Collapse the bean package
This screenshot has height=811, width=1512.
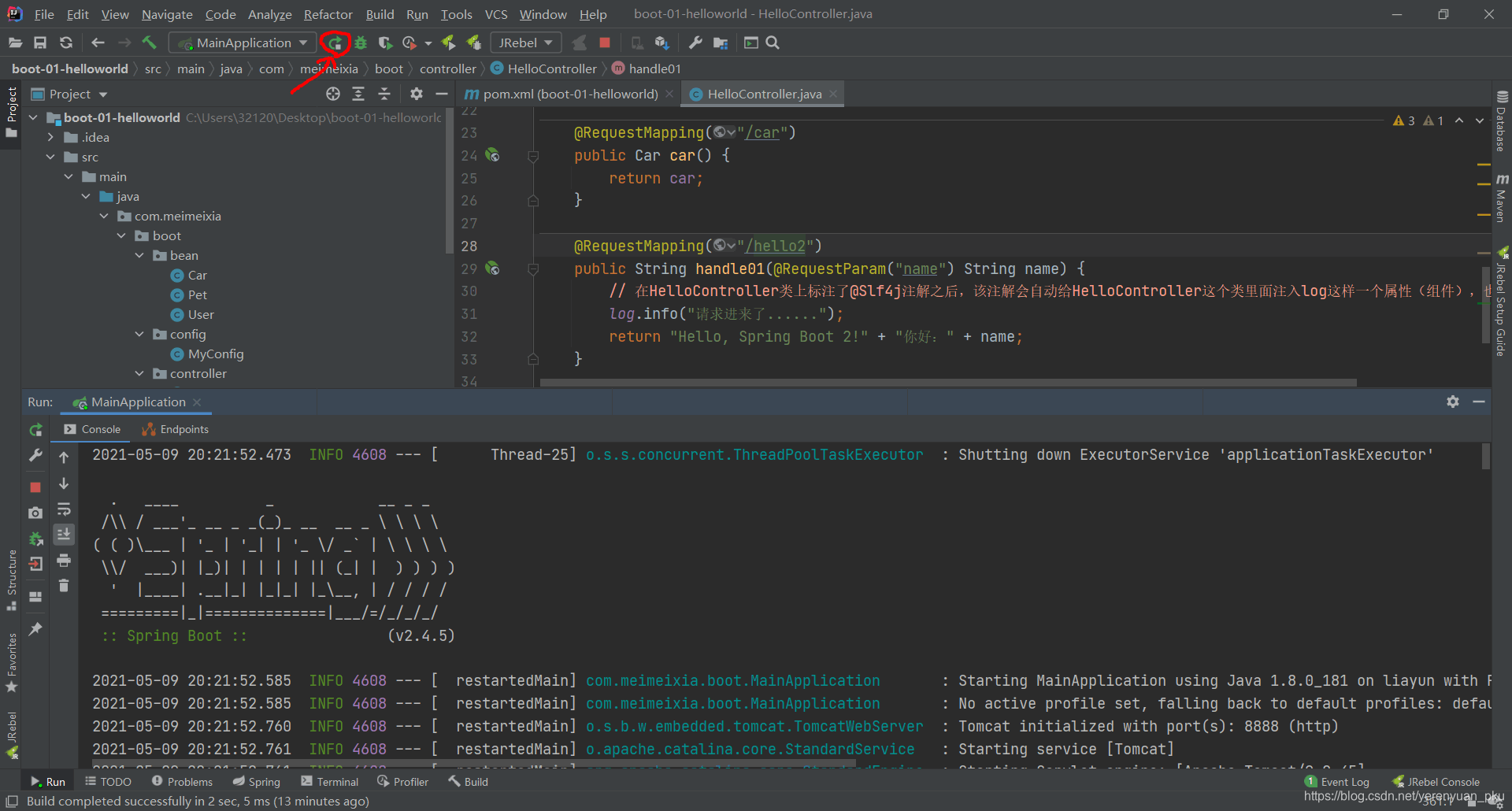pyautogui.click(x=139, y=255)
